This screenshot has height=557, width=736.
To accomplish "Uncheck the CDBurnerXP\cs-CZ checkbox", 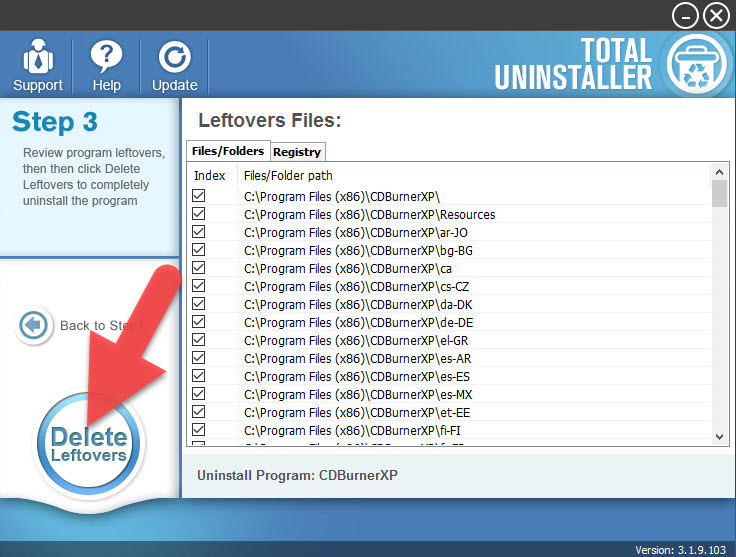I will [x=199, y=286].
